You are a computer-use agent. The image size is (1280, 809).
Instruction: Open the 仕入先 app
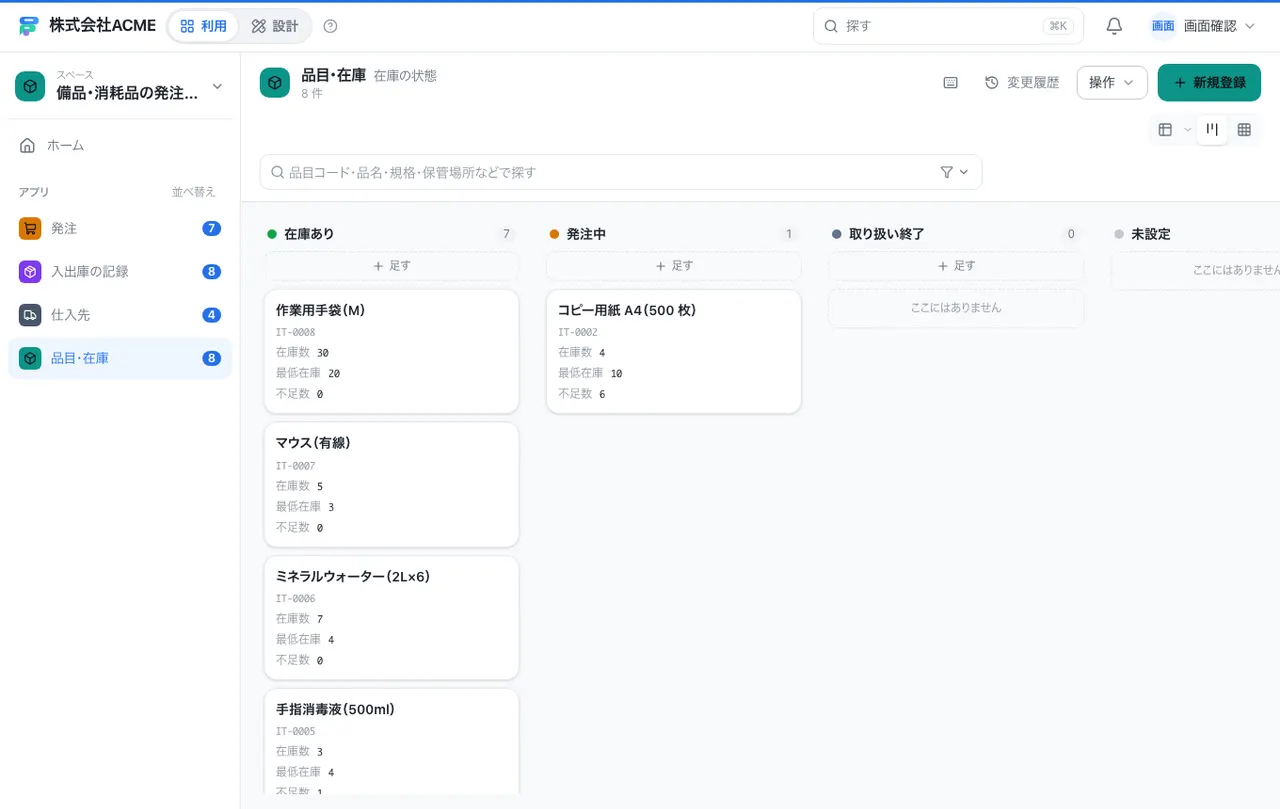pos(120,314)
